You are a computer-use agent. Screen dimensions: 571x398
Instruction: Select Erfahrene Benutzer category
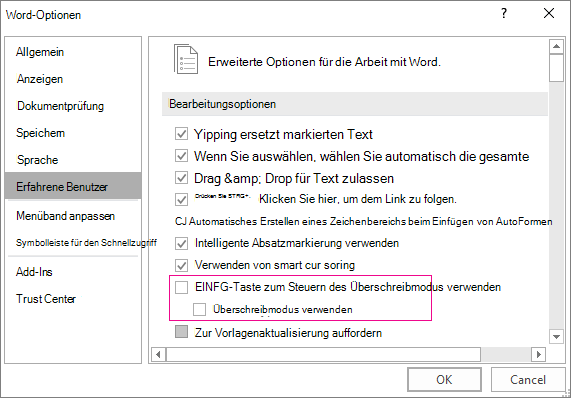(x=73, y=186)
